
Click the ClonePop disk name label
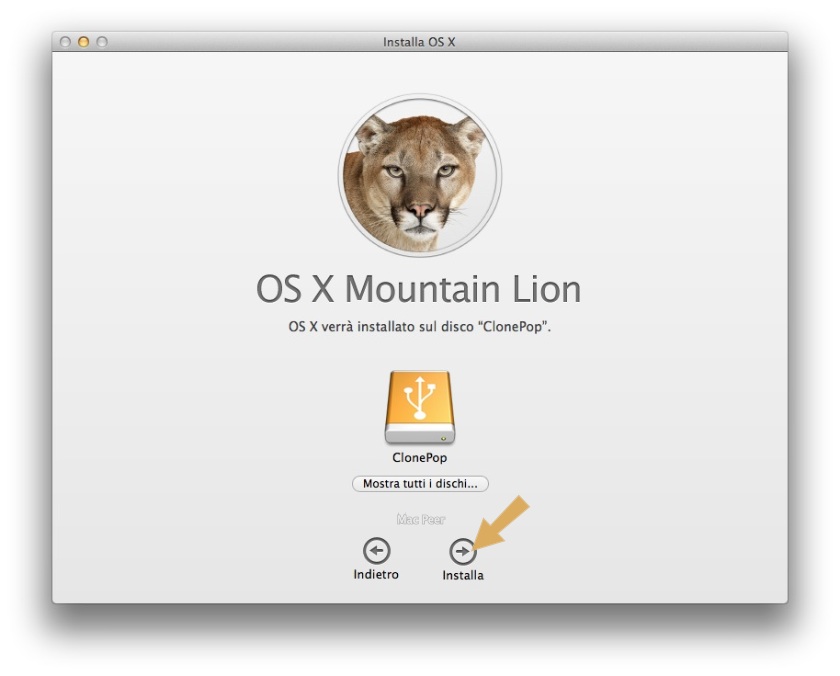point(419,457)
